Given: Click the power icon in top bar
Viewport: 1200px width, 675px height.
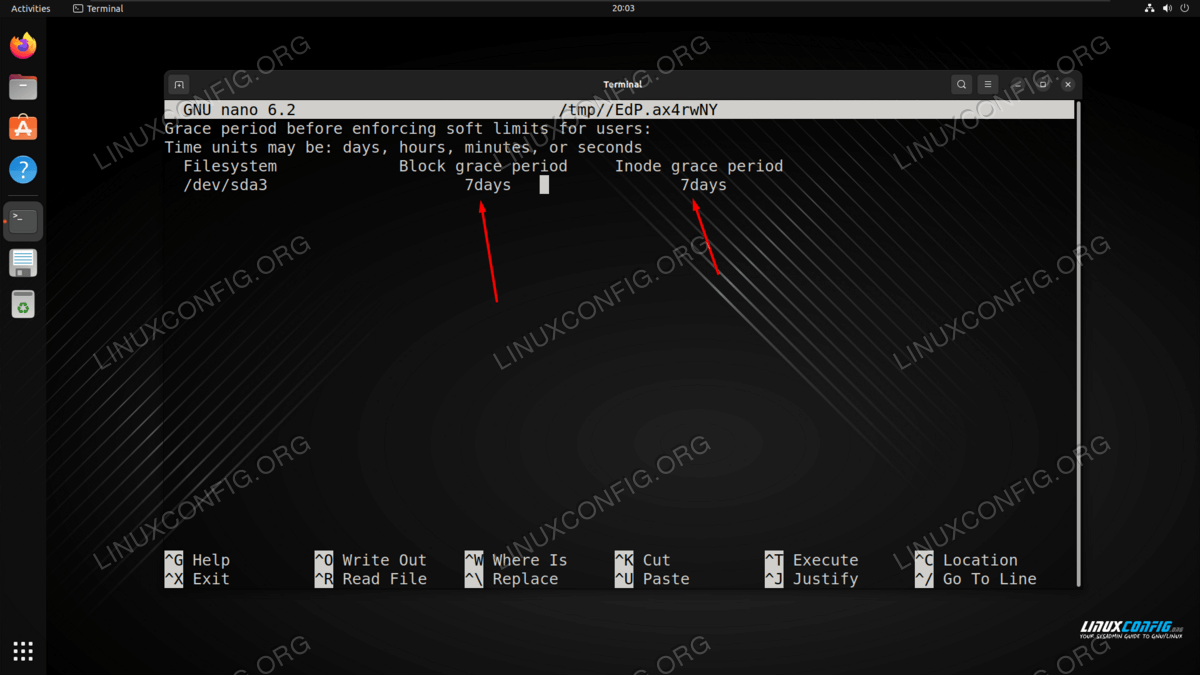Looking at the screenshot, I should click(x=1185, y=9).
